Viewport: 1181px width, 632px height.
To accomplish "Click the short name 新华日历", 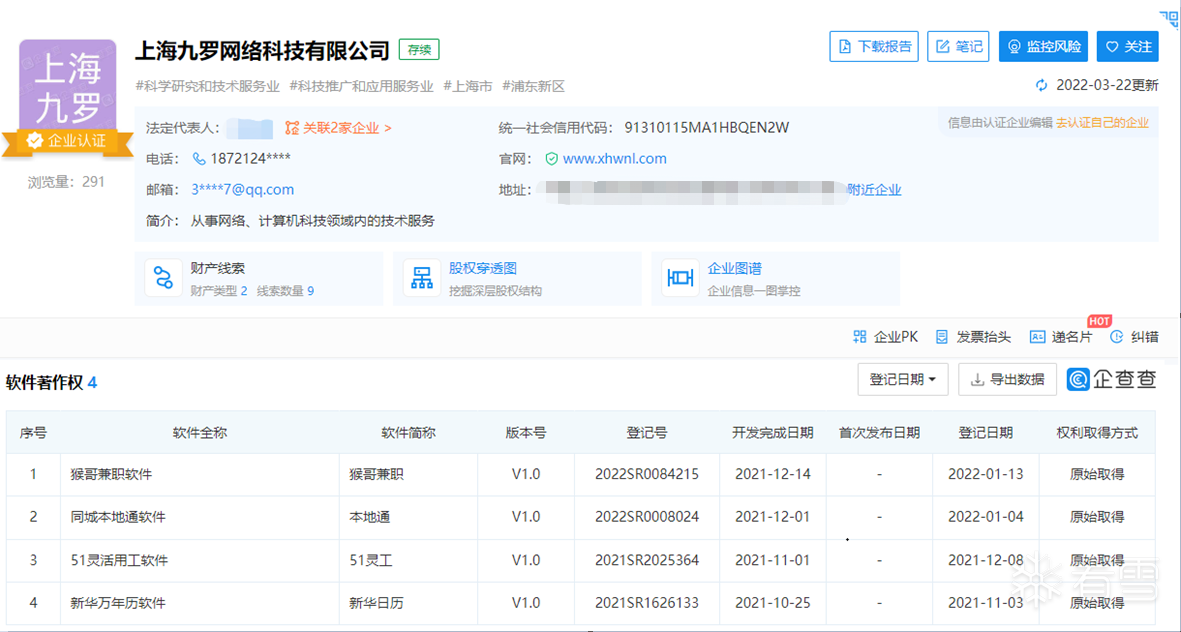I will [377, 603].
